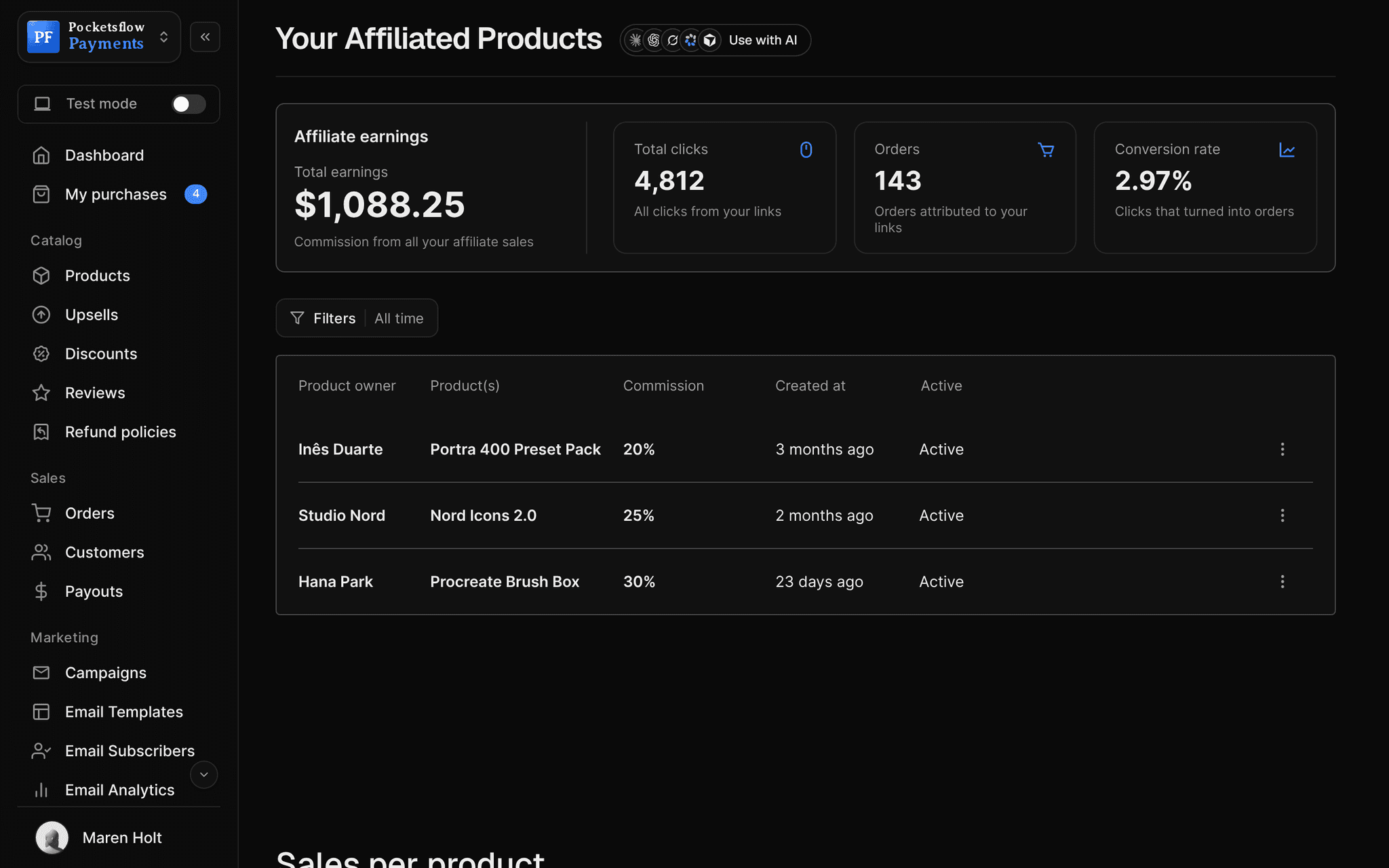The height and width of the screenshot is (868, 1389).
Task: Click the Email Templates layout icon
Action: point(41,712)
